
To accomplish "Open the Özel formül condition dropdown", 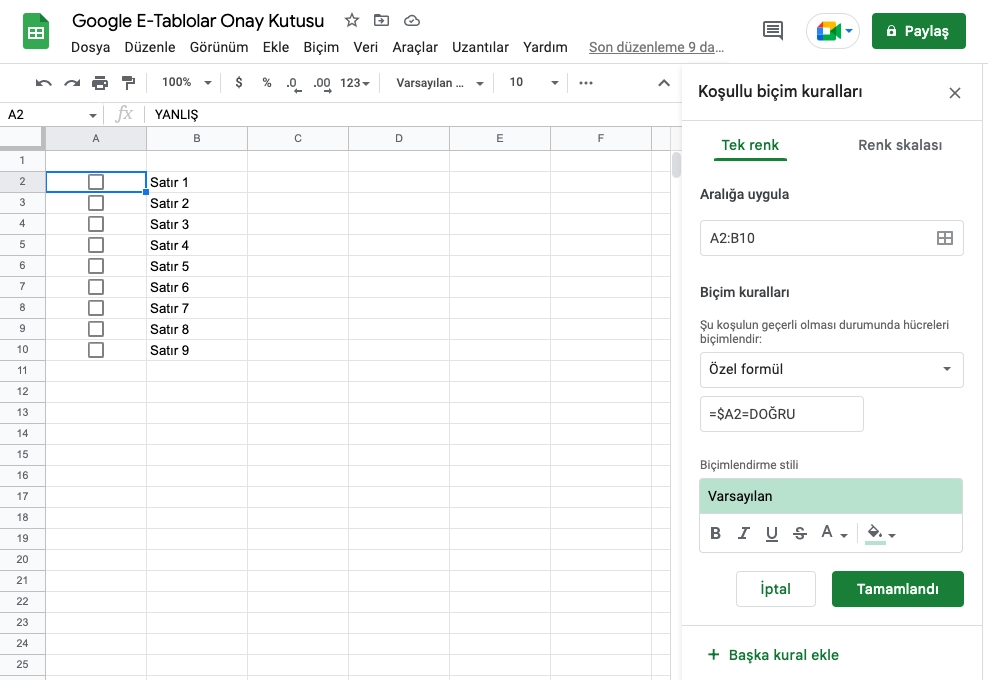I will pos(831,370).
